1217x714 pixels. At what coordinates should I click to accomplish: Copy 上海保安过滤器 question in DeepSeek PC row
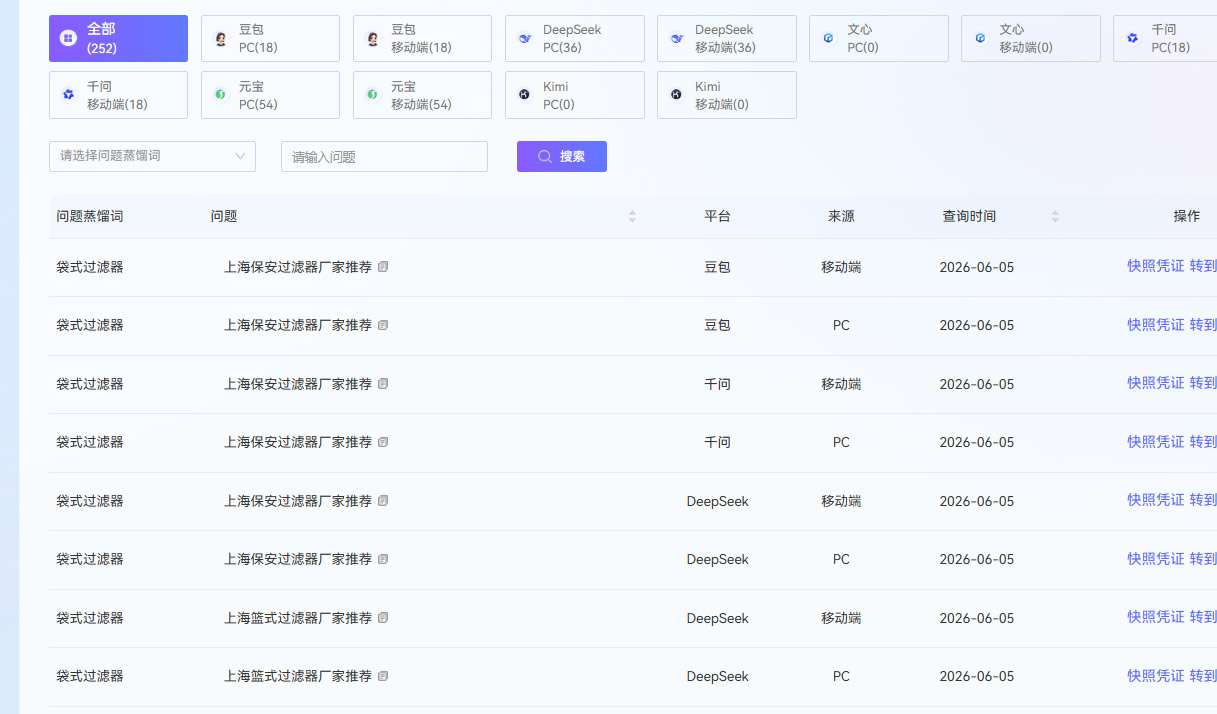[383, 559]
